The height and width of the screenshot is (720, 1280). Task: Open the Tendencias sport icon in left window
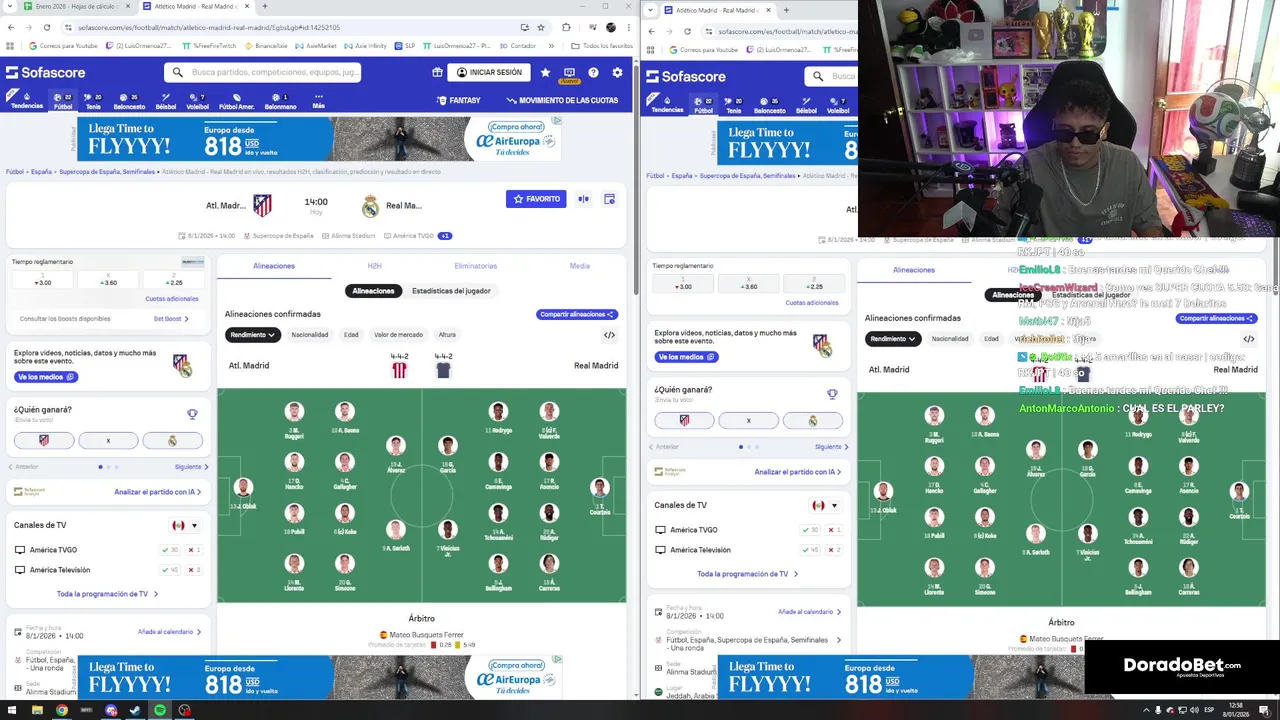tap(27, 101)
